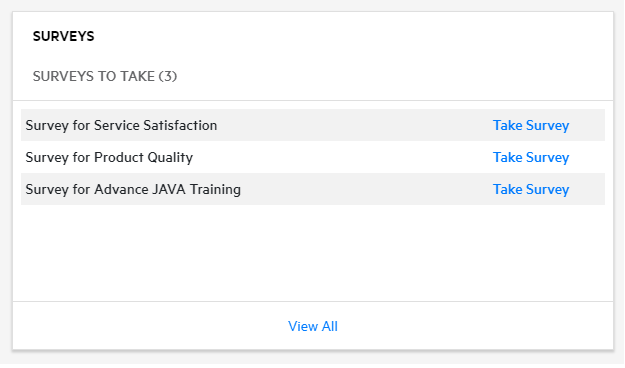The height and width of the screenshot is (368, 625).
Task: Click the word Satisfaction in the first row
Action: (180, 126)
